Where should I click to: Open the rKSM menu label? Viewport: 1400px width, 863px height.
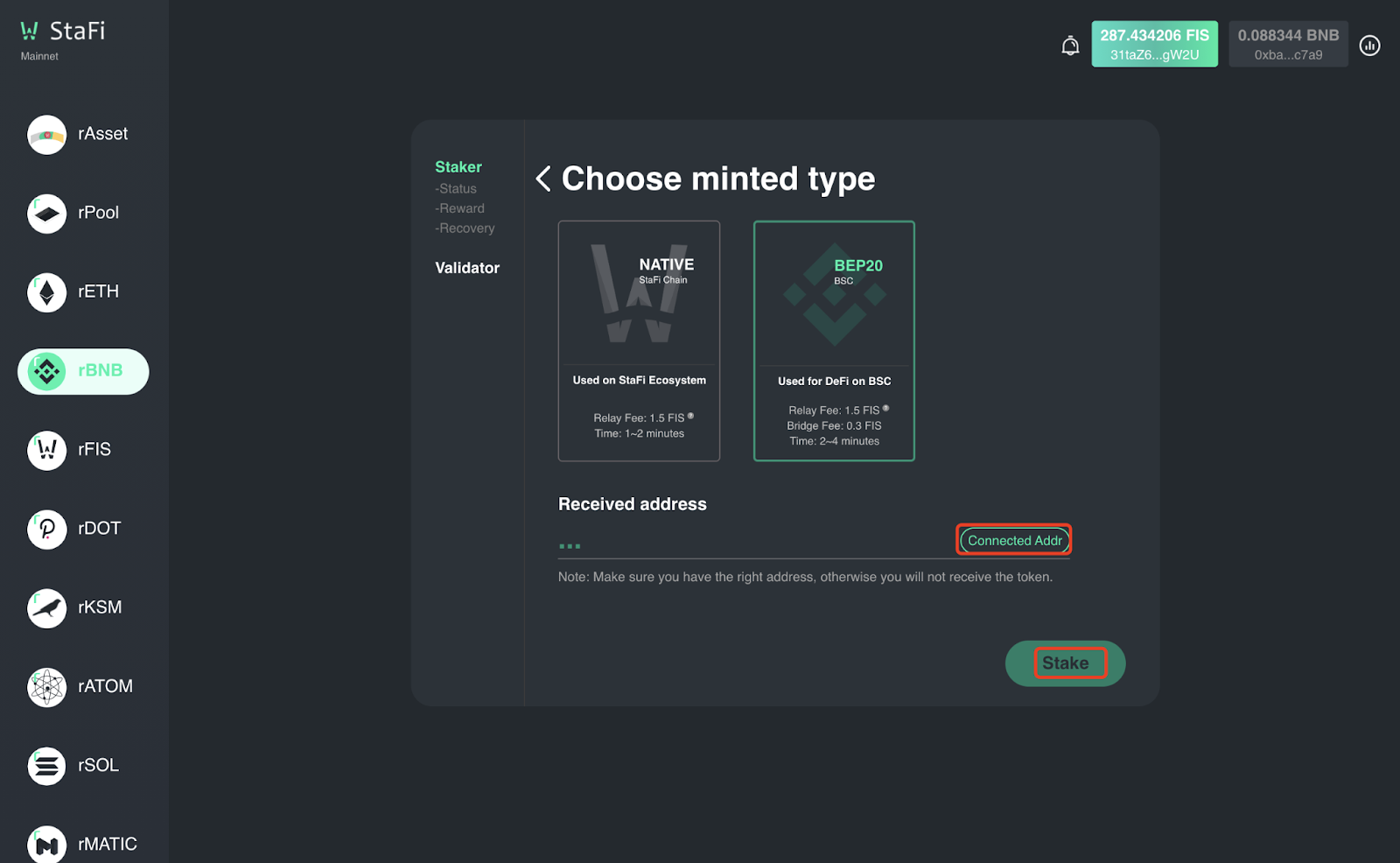click(100, 607)
